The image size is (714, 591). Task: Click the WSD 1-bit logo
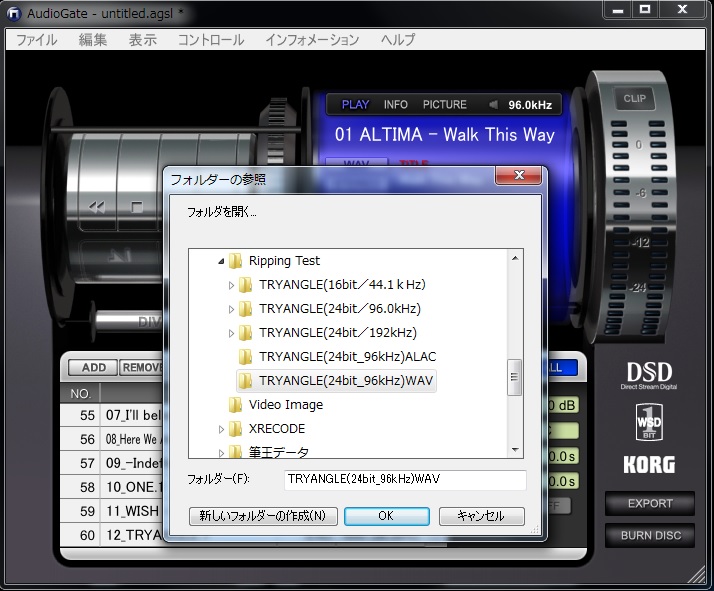click(649, 422)
